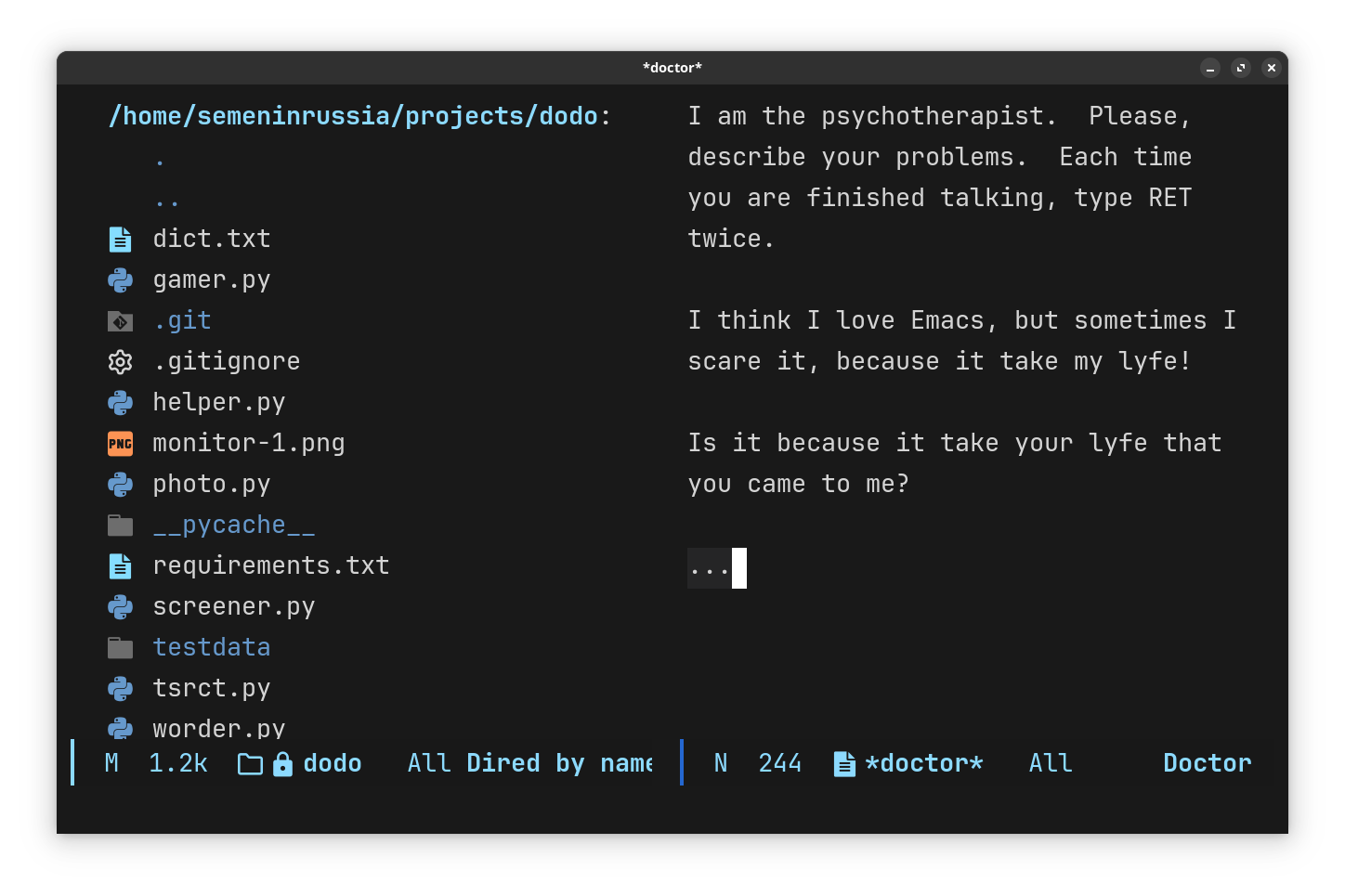Open worder.py in Dired
This screenshot has width=1345, height=896.
tap(219, 728)
